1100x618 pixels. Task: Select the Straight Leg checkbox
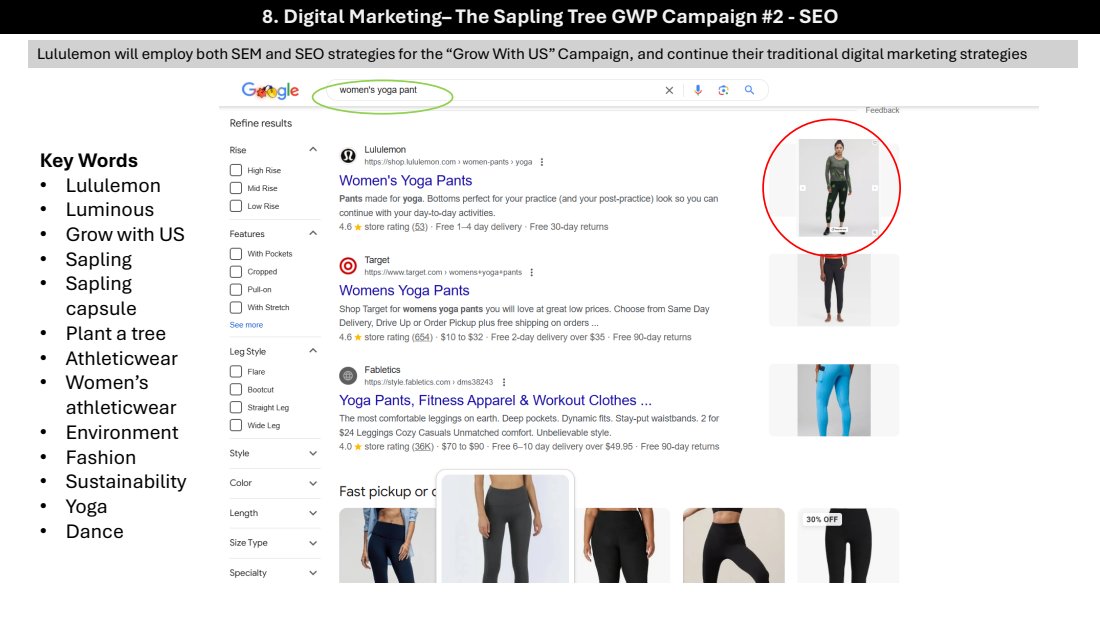click(x=236, y=408)
